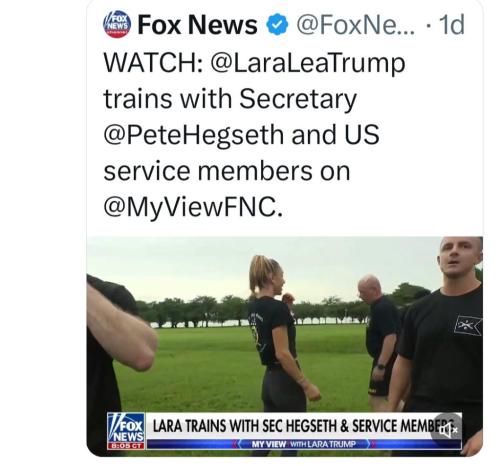Screen dimensions: 500x466
Task: Open the tweet's 1d timestamp
Action: pos(452,25)
